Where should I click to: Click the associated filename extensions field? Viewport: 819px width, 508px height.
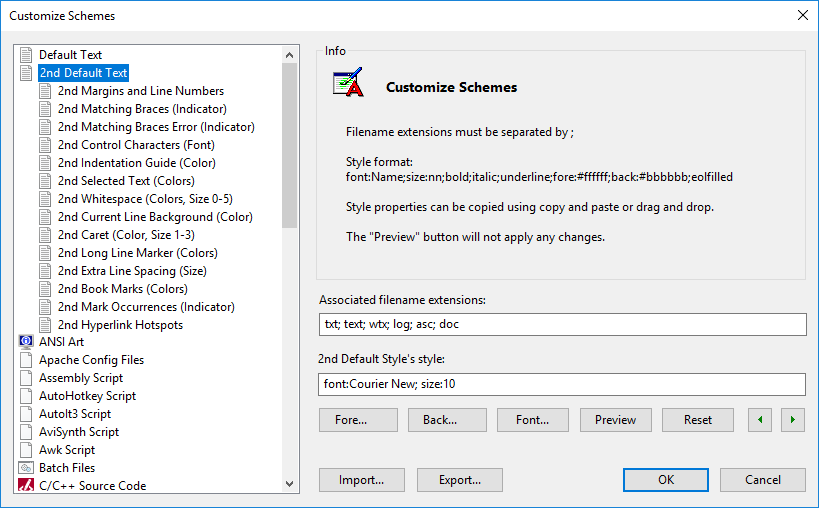tap(563, 324)
